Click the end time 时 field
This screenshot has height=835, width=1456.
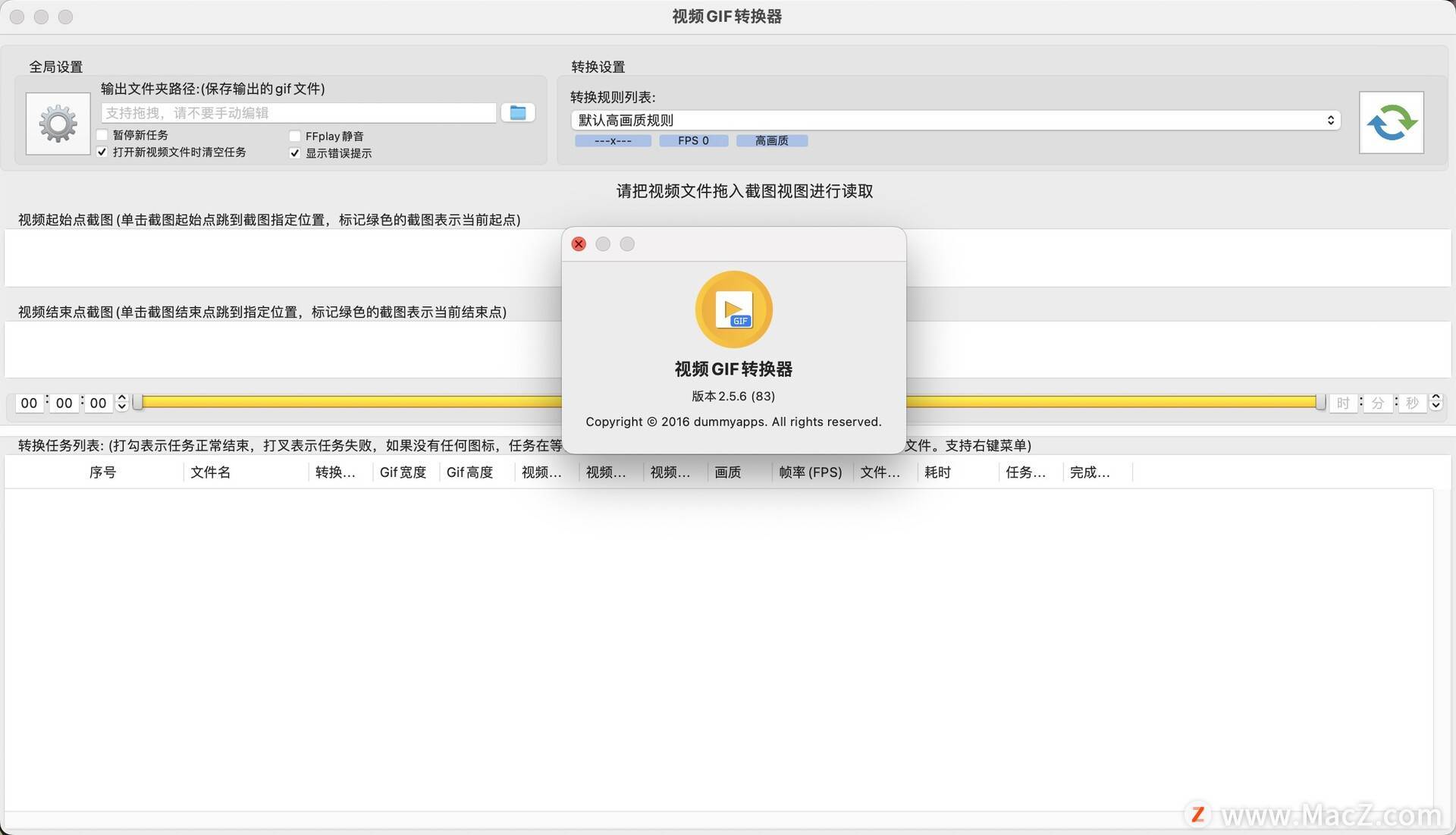[x=1343, y=403]
